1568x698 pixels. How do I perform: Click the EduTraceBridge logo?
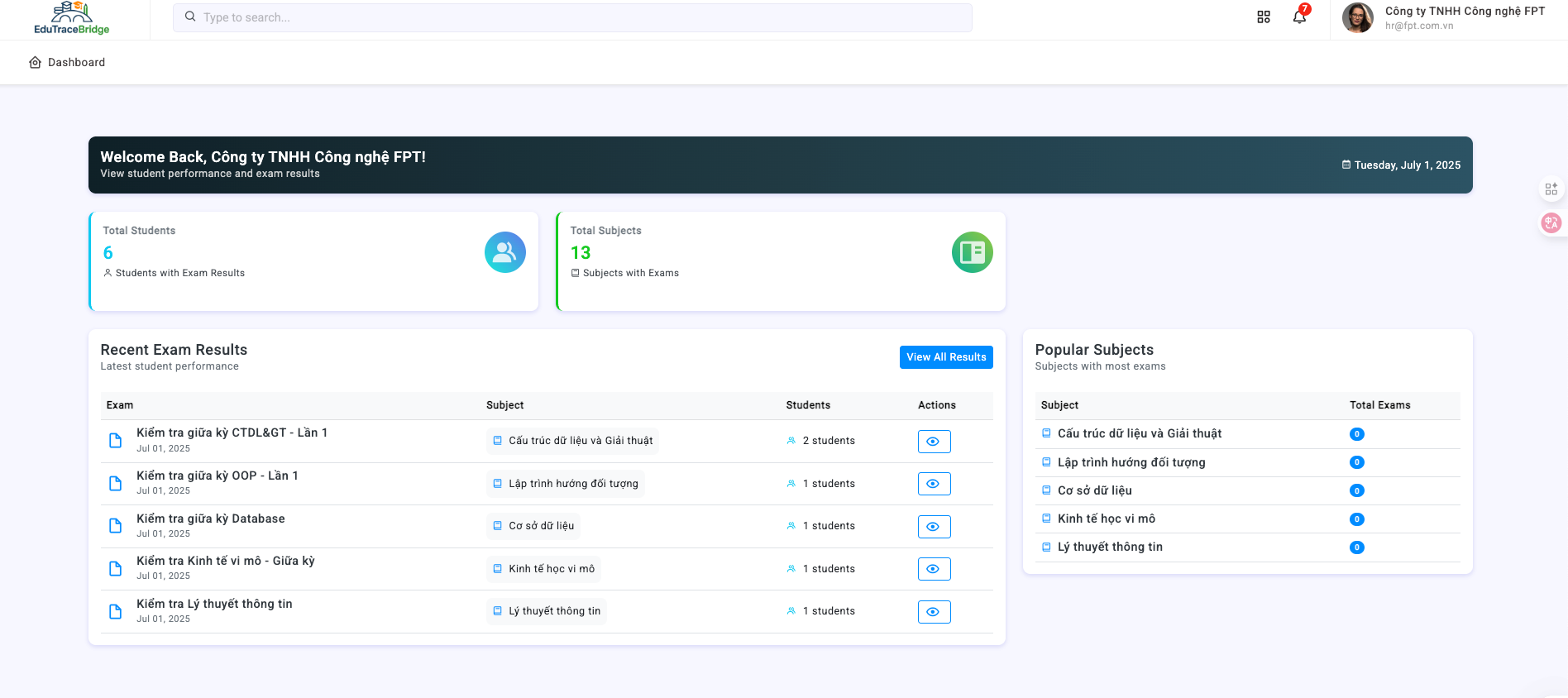point(72,18)
